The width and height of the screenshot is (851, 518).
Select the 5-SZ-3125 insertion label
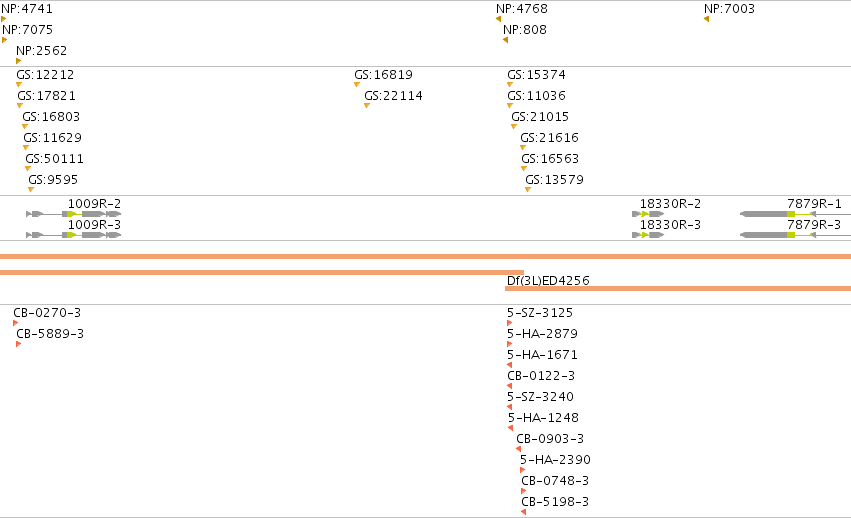click(x=540, y=313)
